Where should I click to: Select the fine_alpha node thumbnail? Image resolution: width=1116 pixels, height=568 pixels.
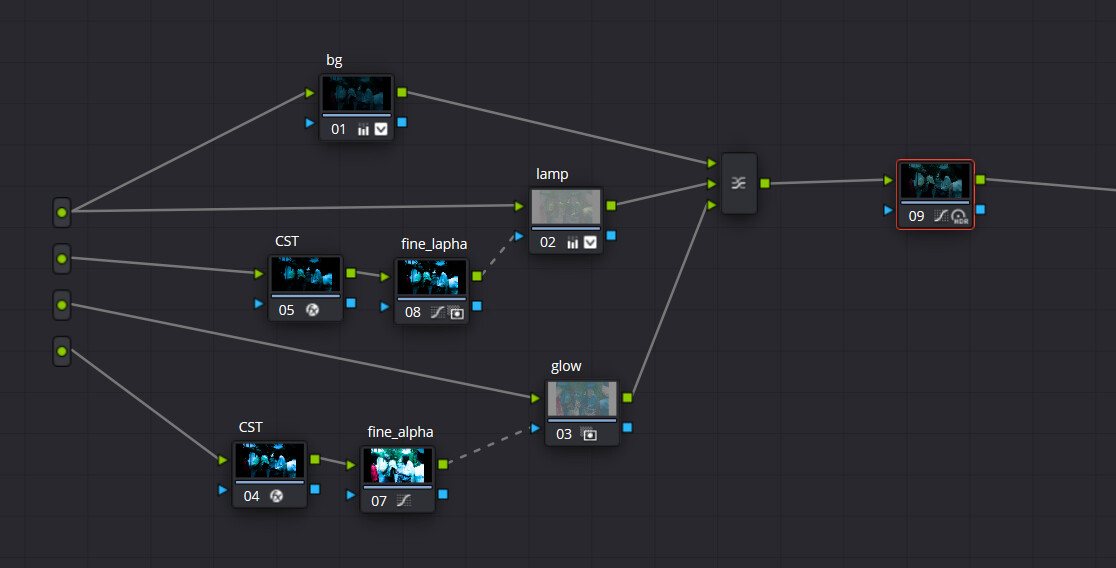click(398, 465)
